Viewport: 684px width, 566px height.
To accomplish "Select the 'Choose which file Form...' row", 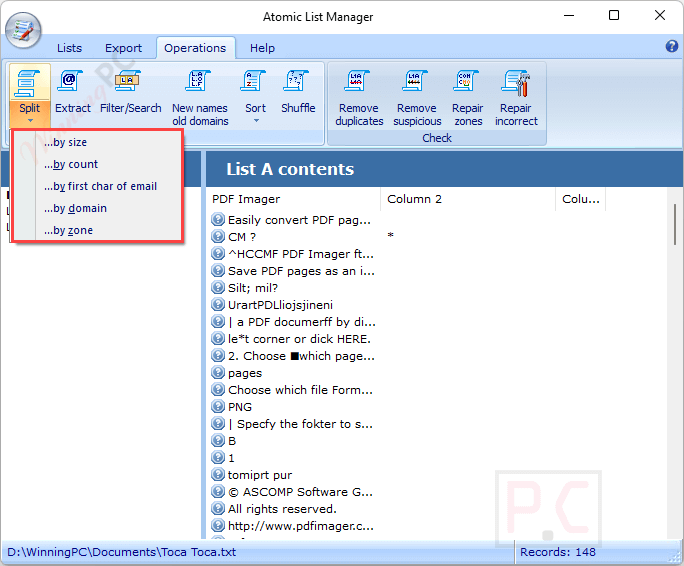I will click(292, 390).
